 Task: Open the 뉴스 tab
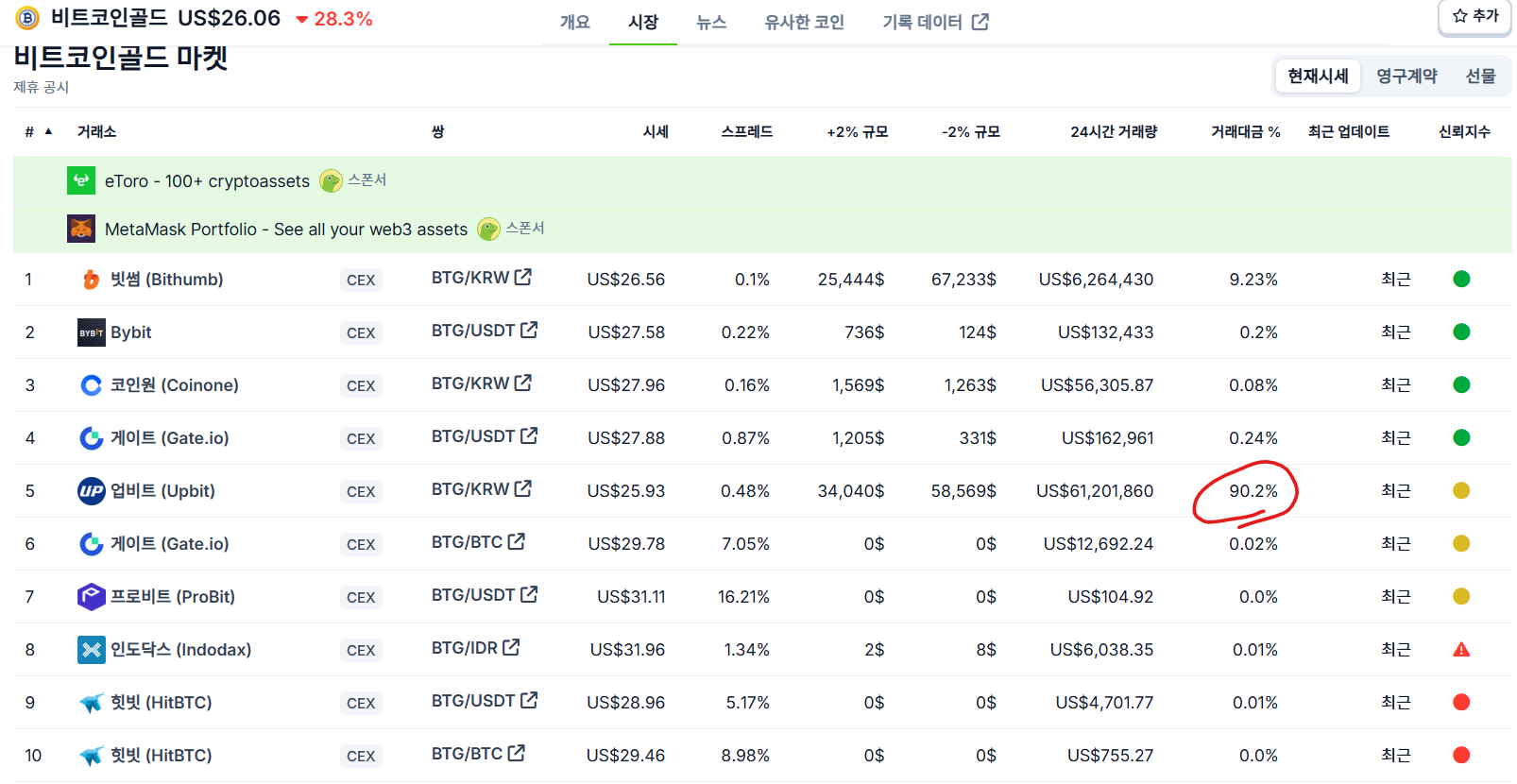click(711, 22)
